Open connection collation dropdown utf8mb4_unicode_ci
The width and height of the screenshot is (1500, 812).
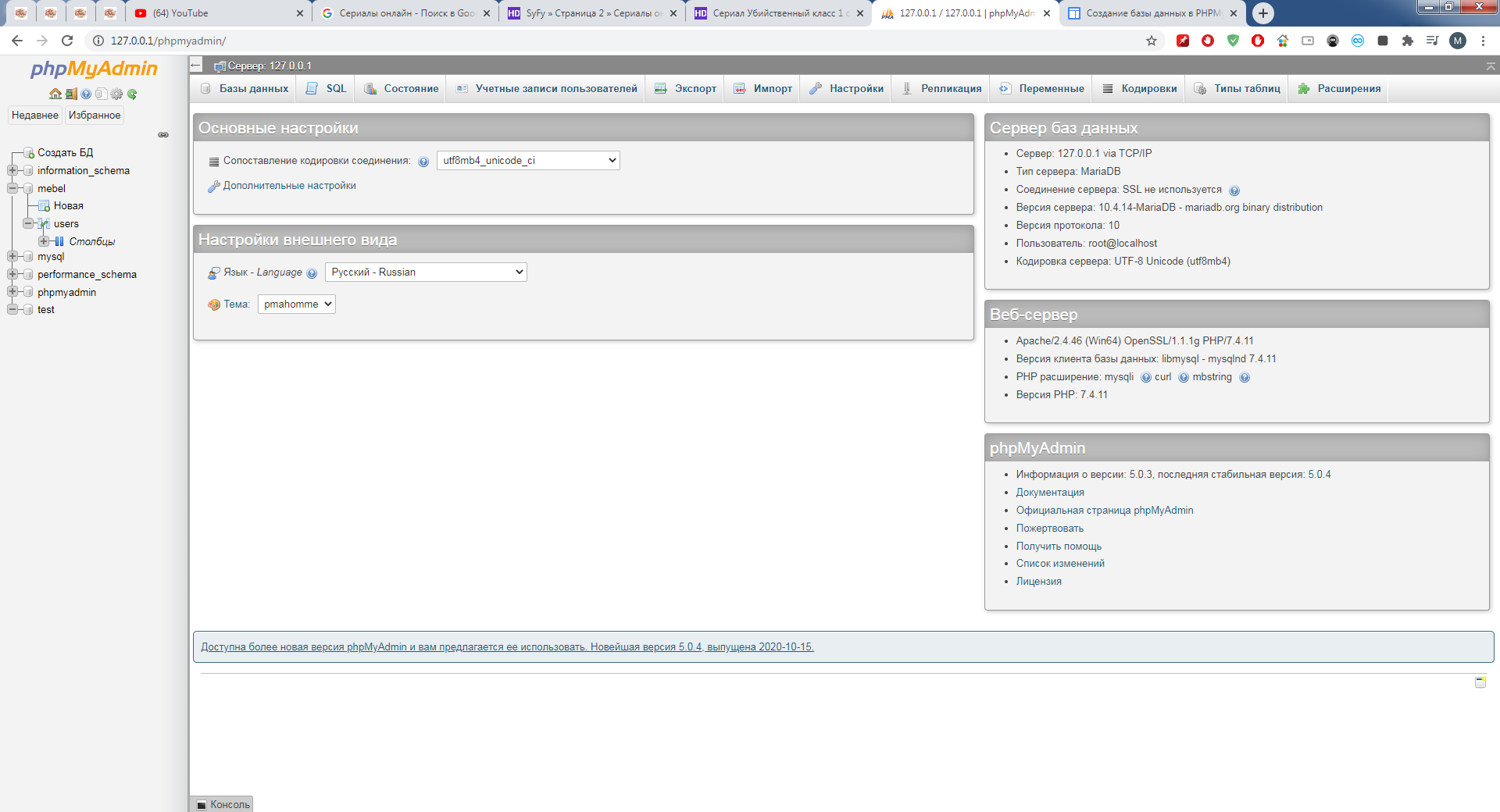(x=528, y=161)
